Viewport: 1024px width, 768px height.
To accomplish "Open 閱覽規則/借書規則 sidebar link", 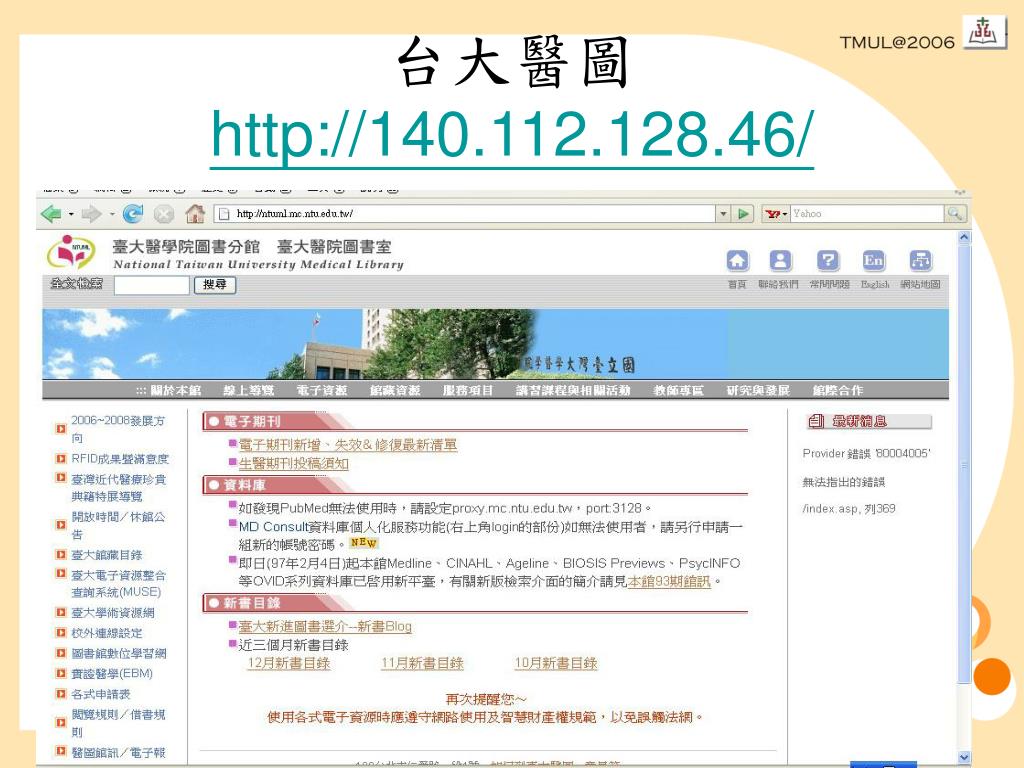I will pos(118,723).
